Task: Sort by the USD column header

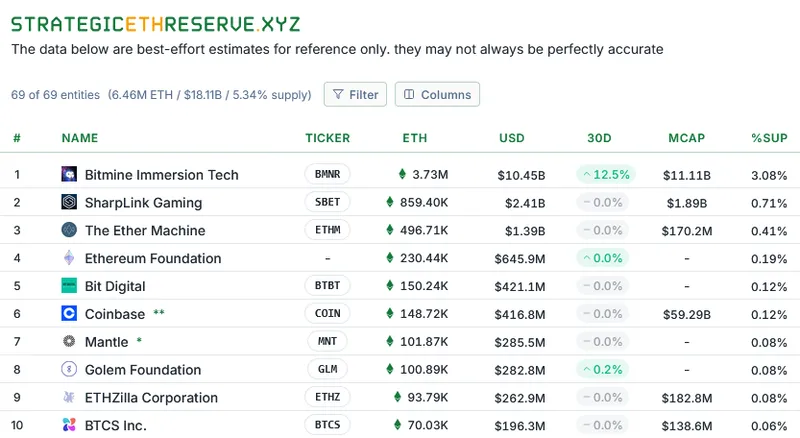Action: [512, 137]
